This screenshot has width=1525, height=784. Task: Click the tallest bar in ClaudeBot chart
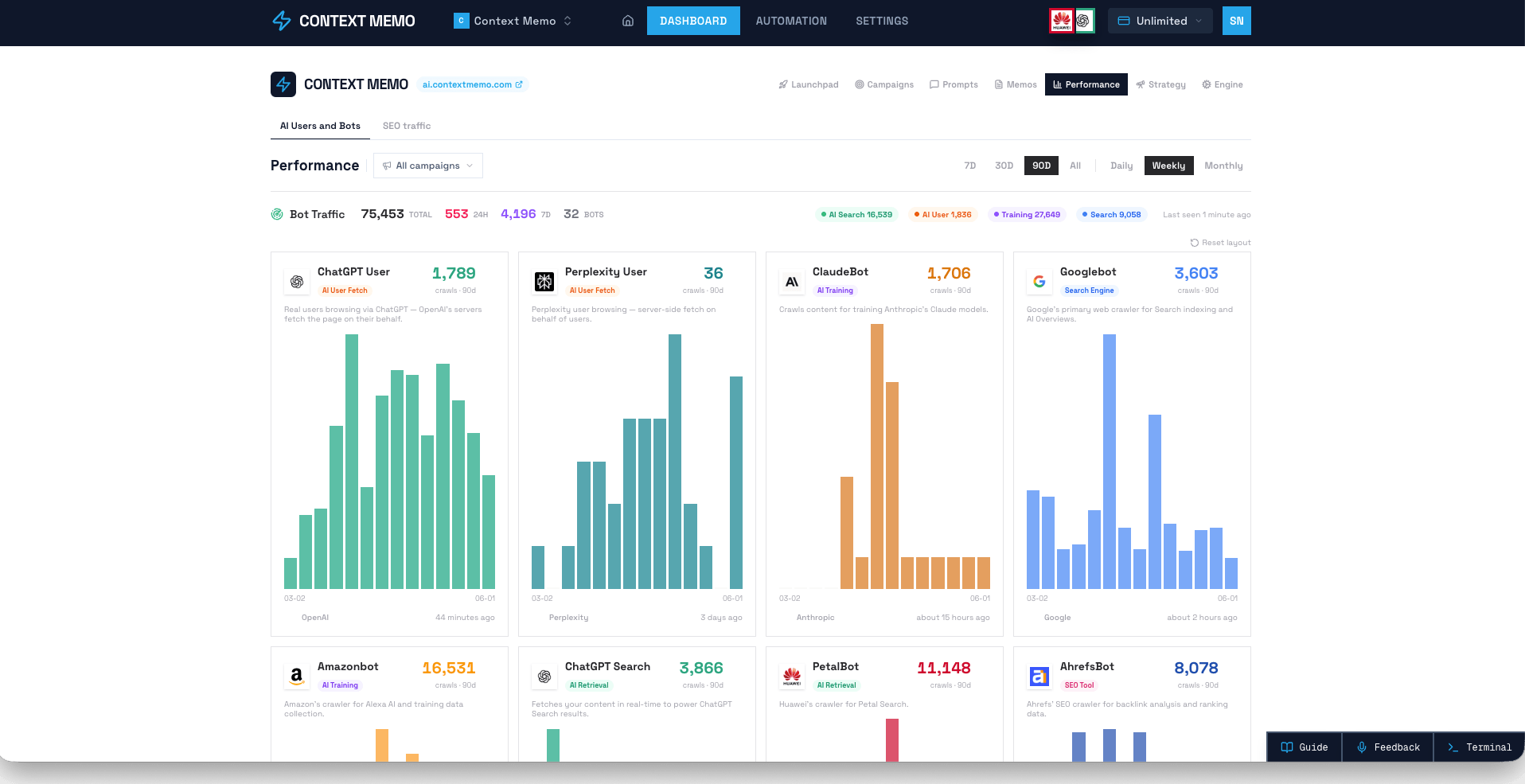pyautogui.click(x=877, y=457)
